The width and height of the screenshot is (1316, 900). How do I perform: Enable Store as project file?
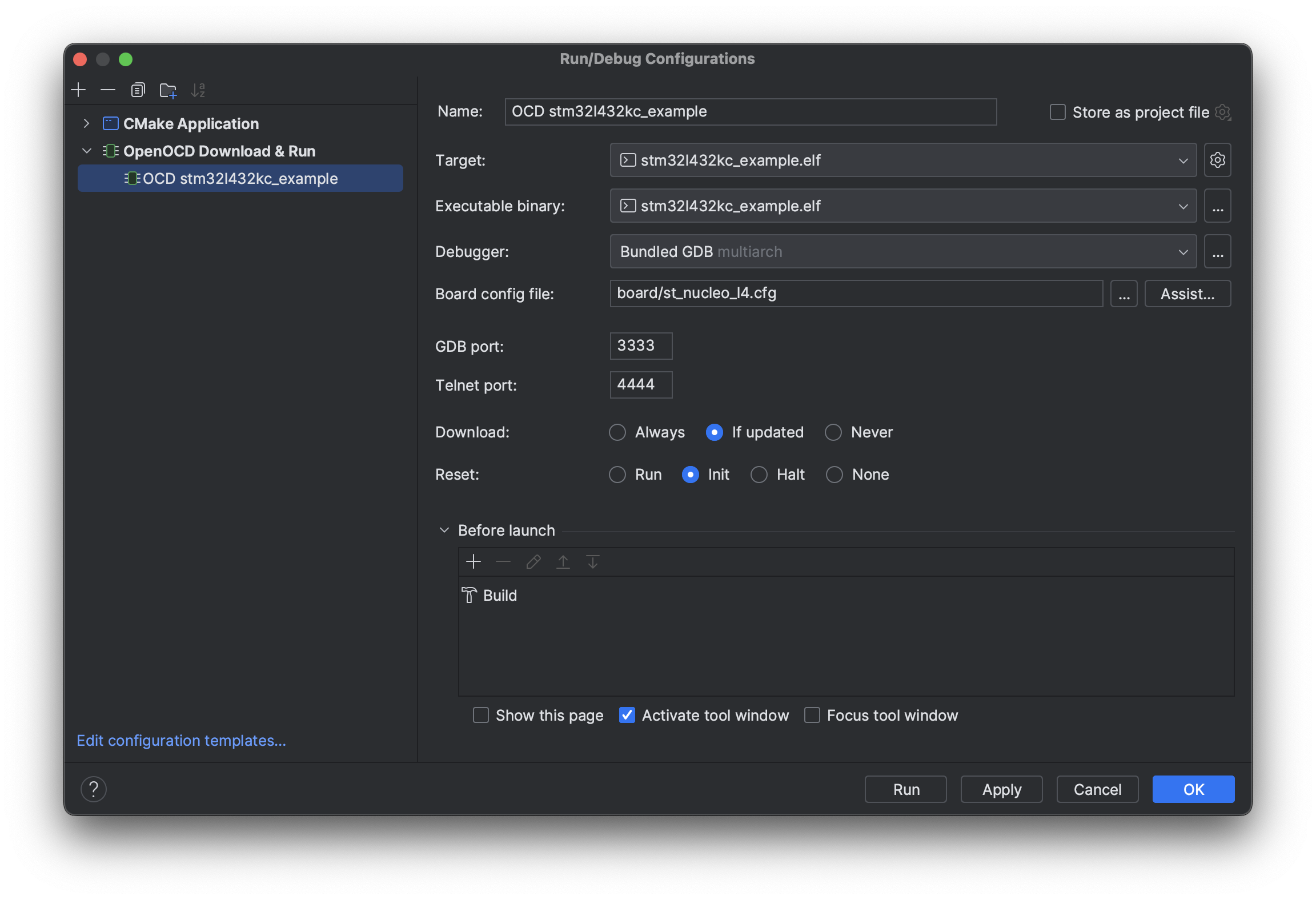[x=1057, y=112]
